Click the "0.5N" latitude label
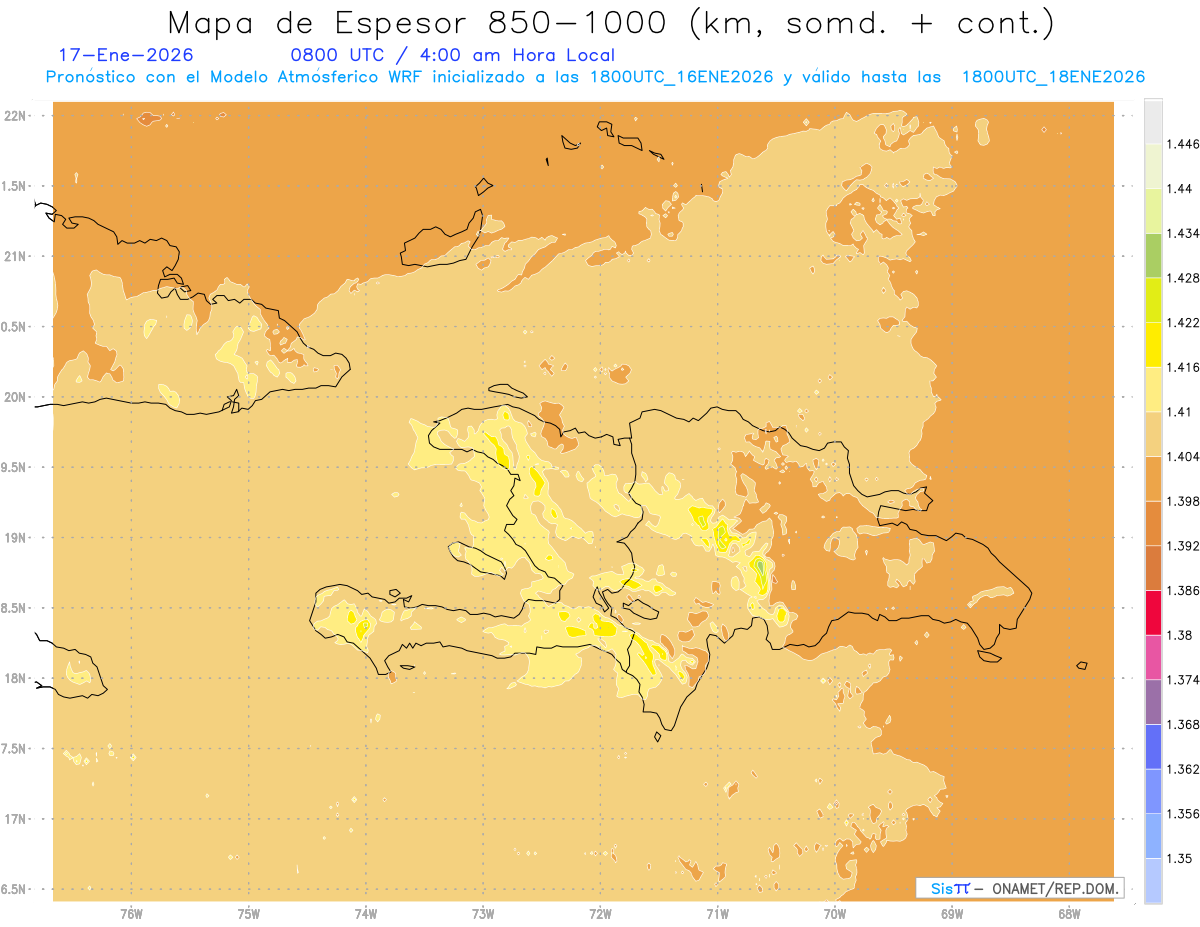 pyautogui.click(x=15, y=327)
